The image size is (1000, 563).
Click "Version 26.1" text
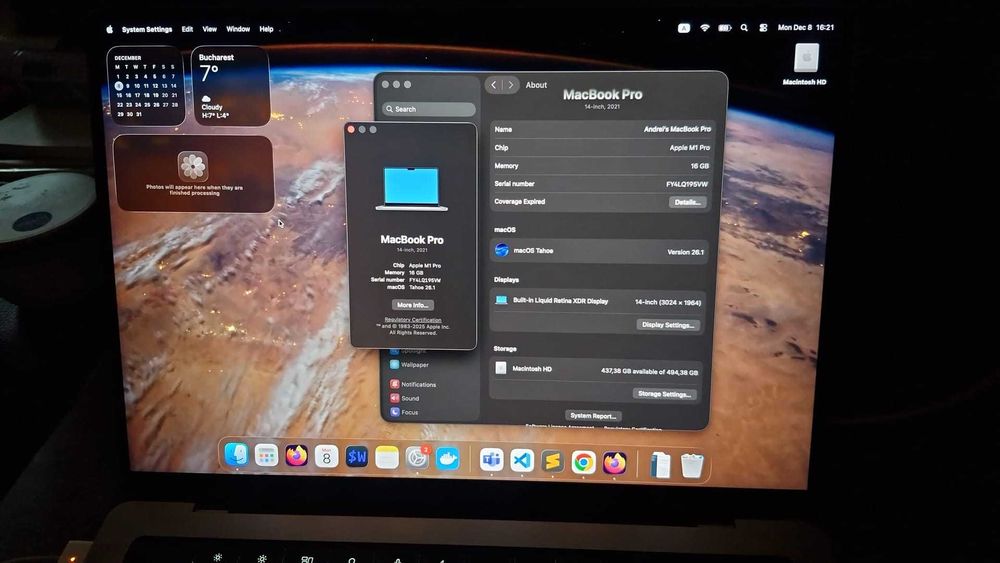coord(686,252)
